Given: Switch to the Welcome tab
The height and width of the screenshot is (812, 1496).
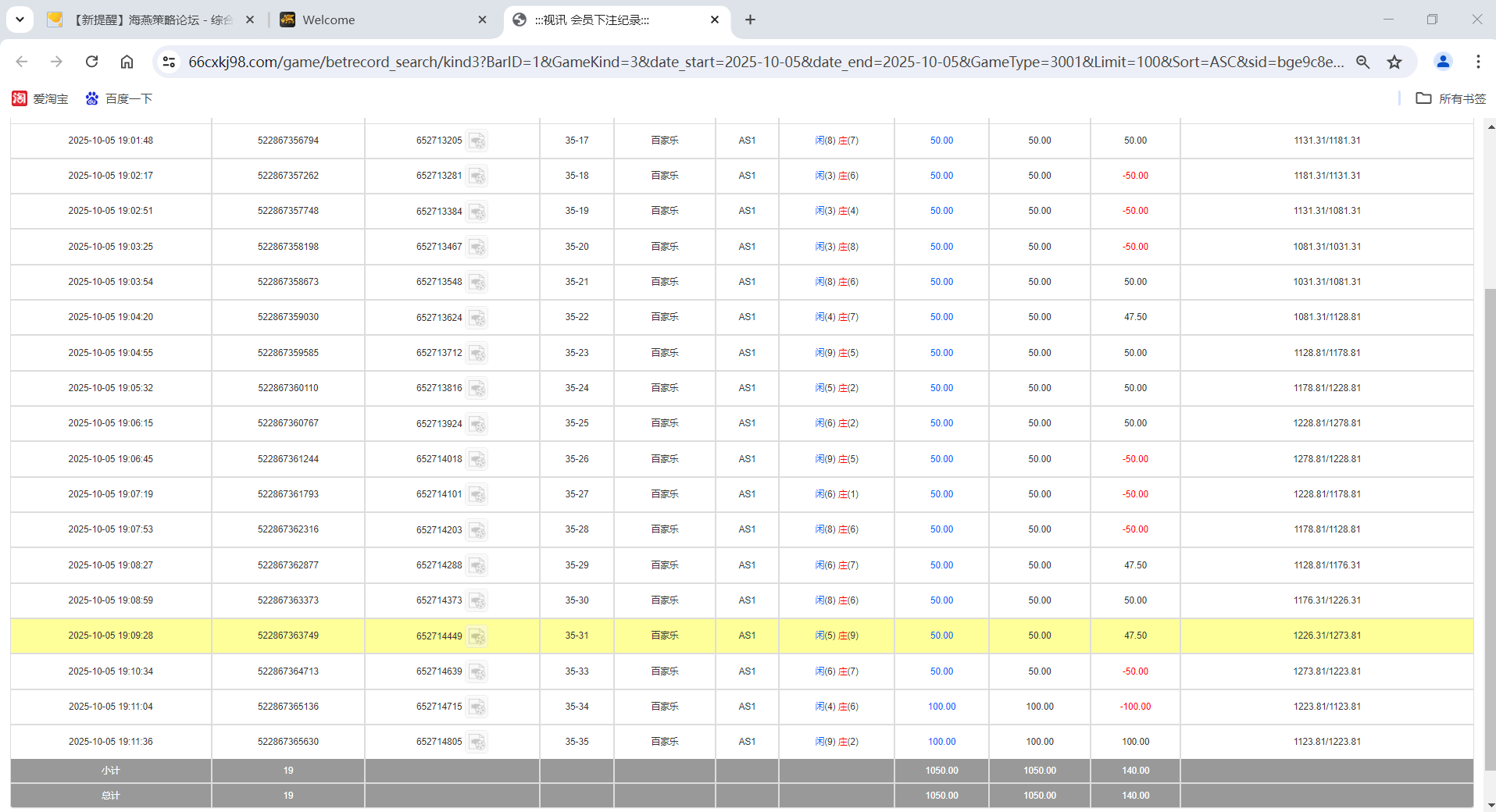Looking at the screenshot, I should coord(328,20).
